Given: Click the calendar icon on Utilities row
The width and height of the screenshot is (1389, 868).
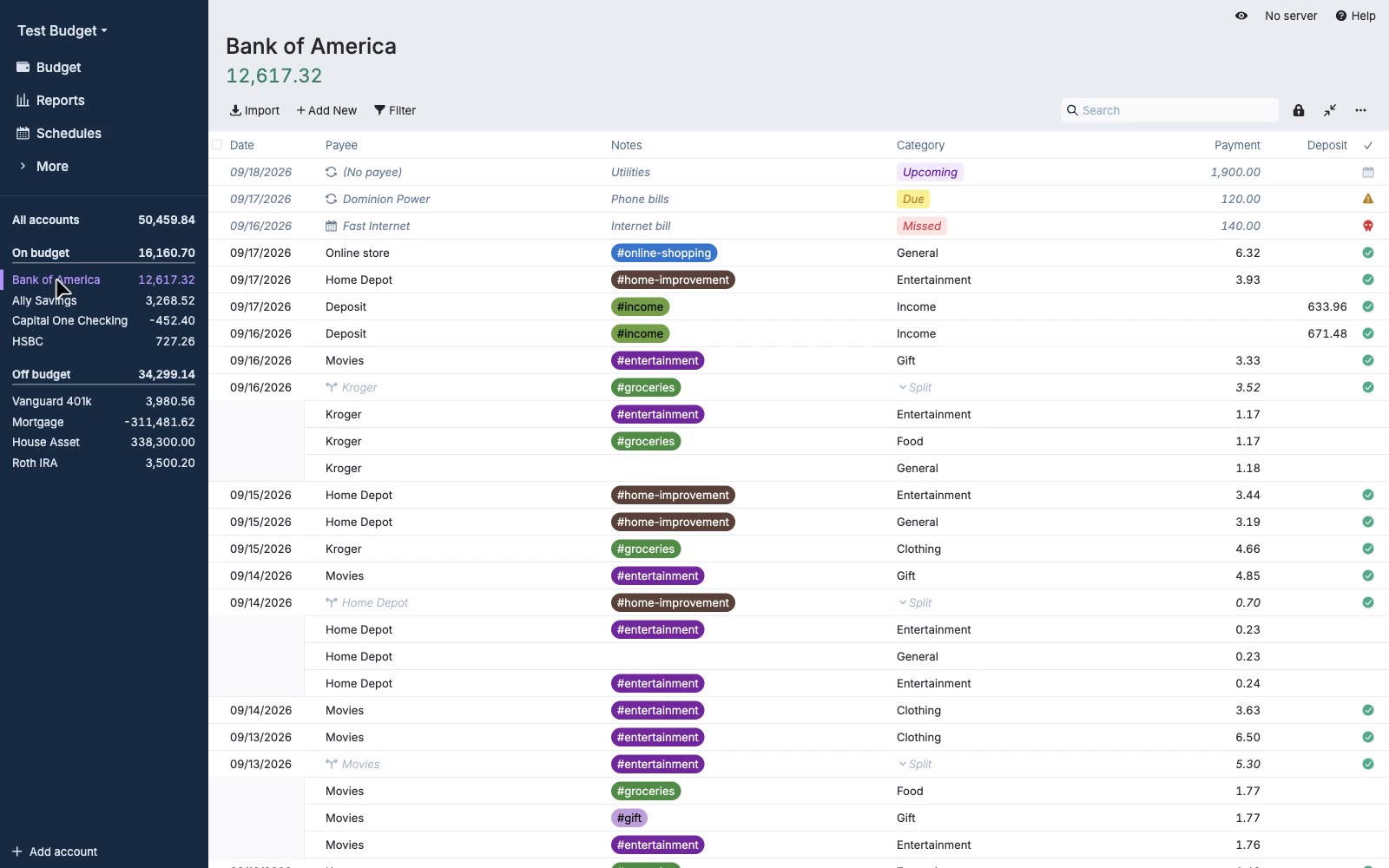Looking at the screenshot, I should pos(1368,172).
